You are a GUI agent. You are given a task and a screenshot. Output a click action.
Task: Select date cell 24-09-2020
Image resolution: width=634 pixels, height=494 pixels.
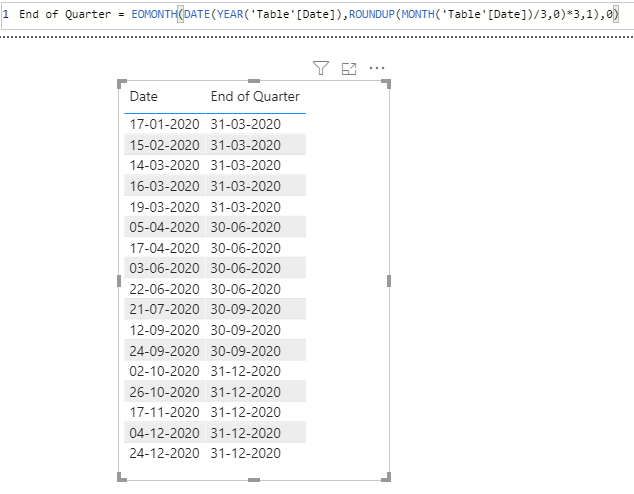[x=164, y=351]
